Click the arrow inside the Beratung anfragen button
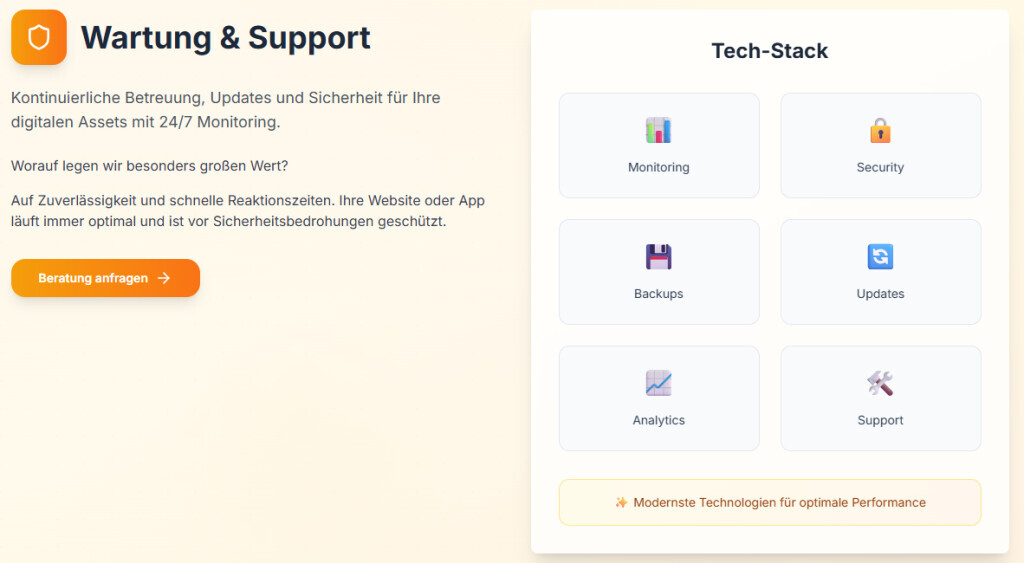Image resolution: width=1024 pixels, height=563 pixels. click(x=164, y=278)
